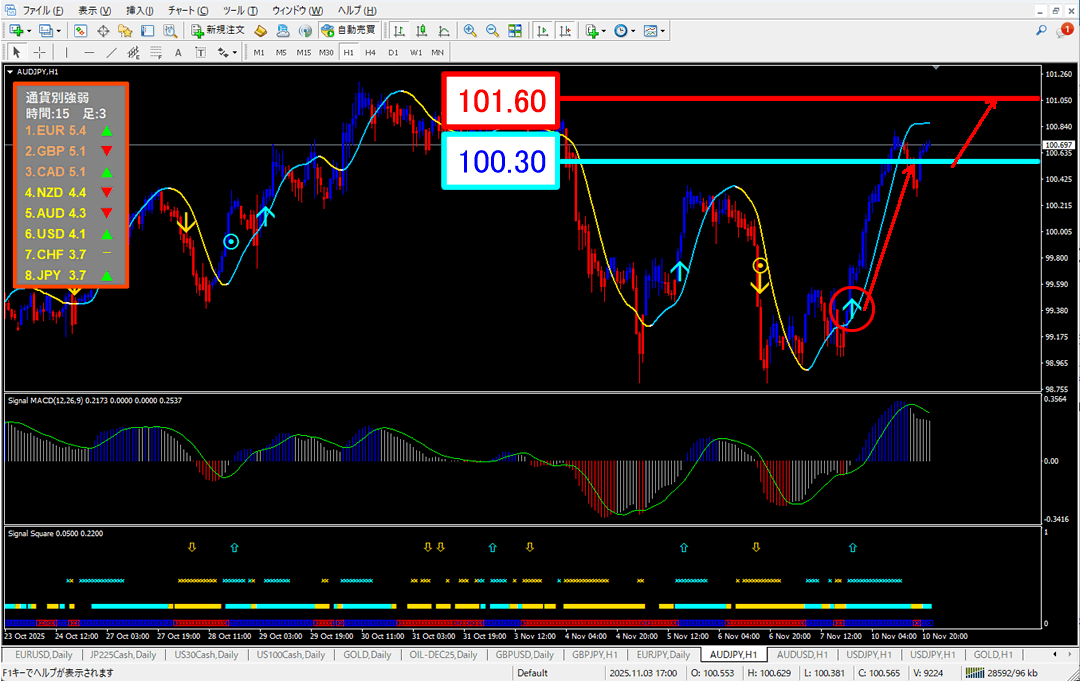
Task: Expand the arrows objects dropdown
Action: click(235, 52)
